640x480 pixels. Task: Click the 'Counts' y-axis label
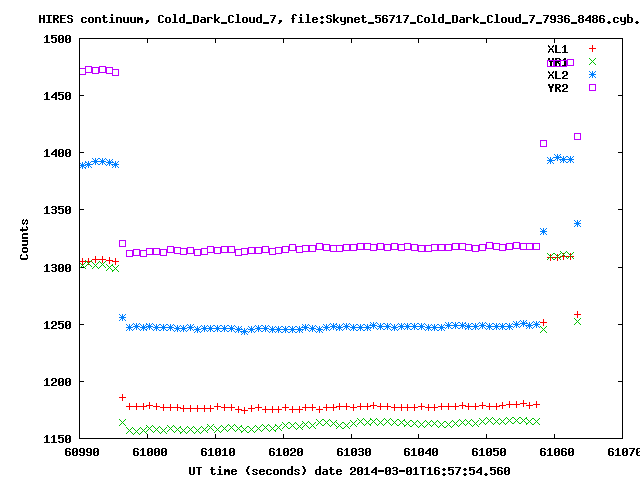click(24, 239)
